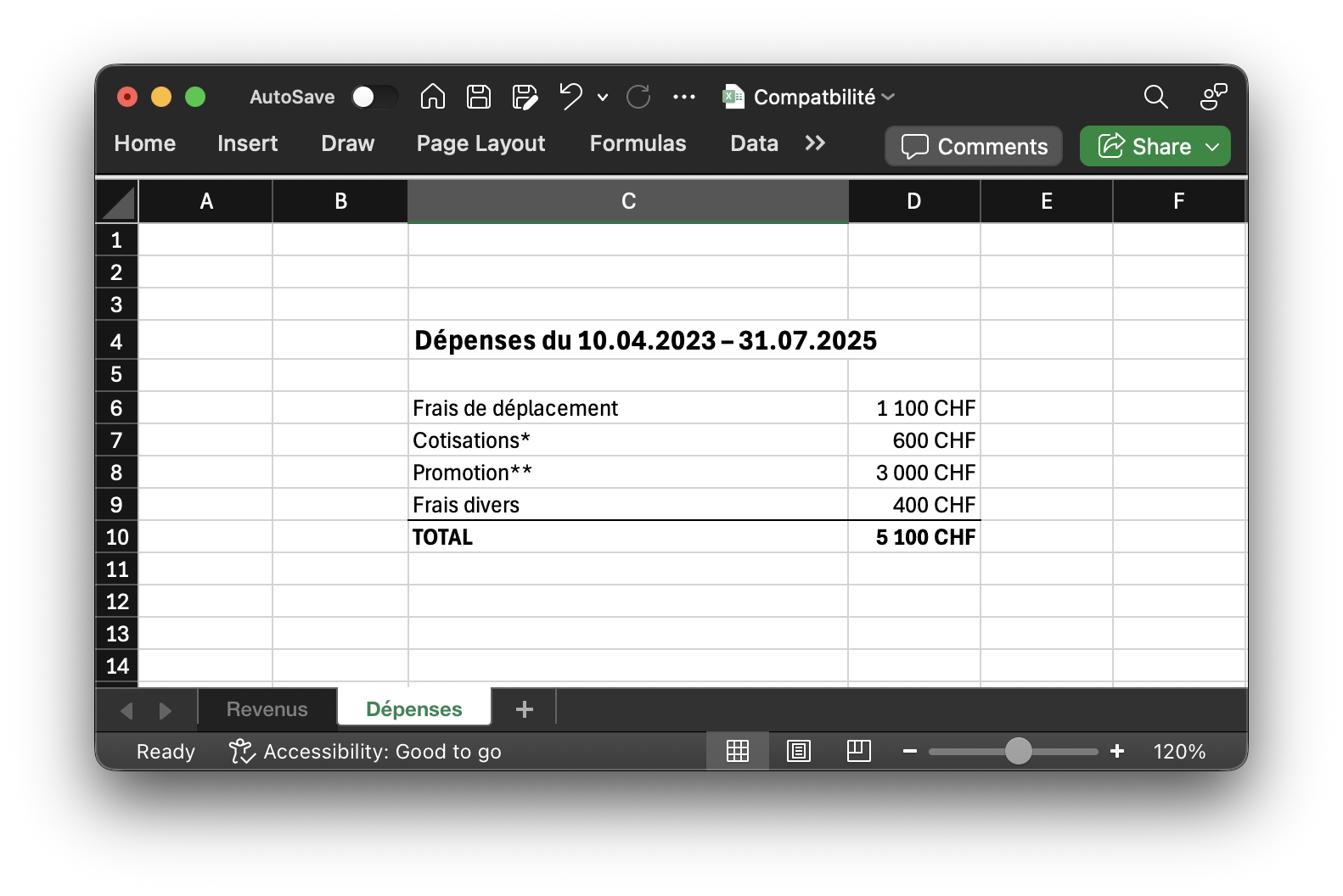Viewport: 1343px width, 896px height.
Task: Open the Home ribbon tab
Action: click(145, 143)
